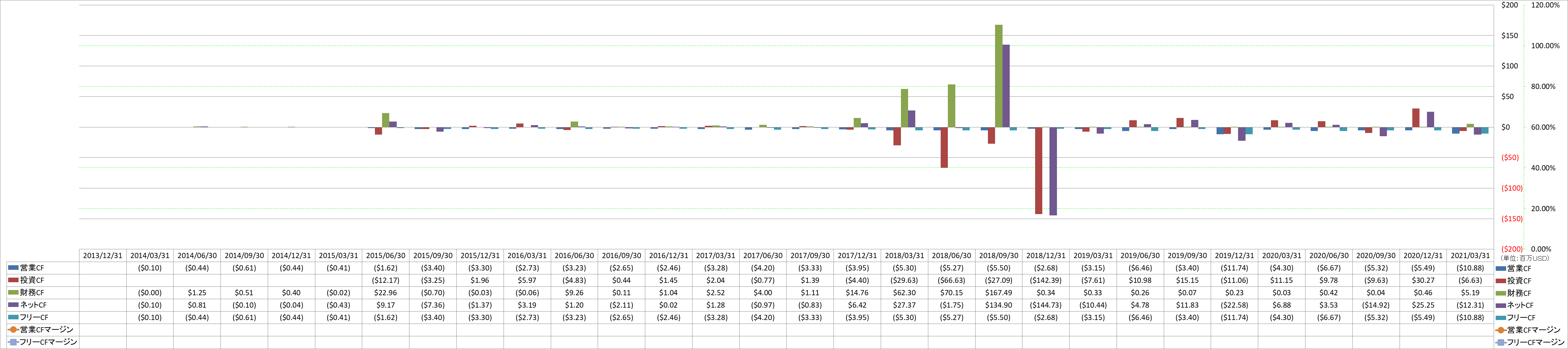Click the $5.19 財務CF cell
The width and height of the screenshot is (1568, 349).
[1470, 293]
